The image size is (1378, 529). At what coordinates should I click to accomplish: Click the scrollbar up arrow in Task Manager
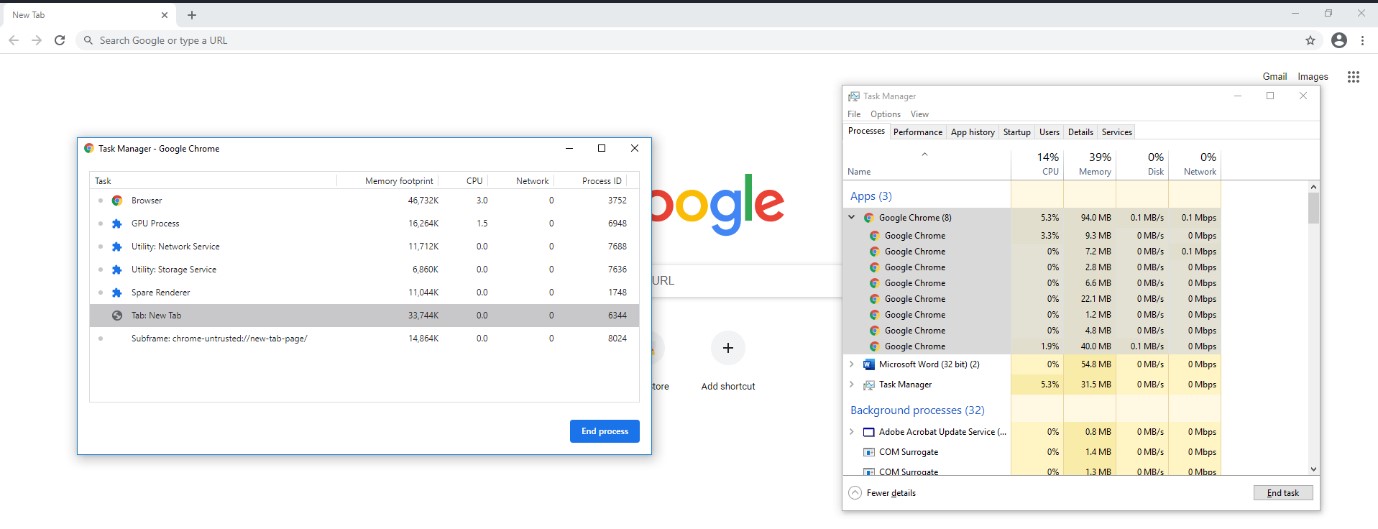click(x=1314, y=187)
